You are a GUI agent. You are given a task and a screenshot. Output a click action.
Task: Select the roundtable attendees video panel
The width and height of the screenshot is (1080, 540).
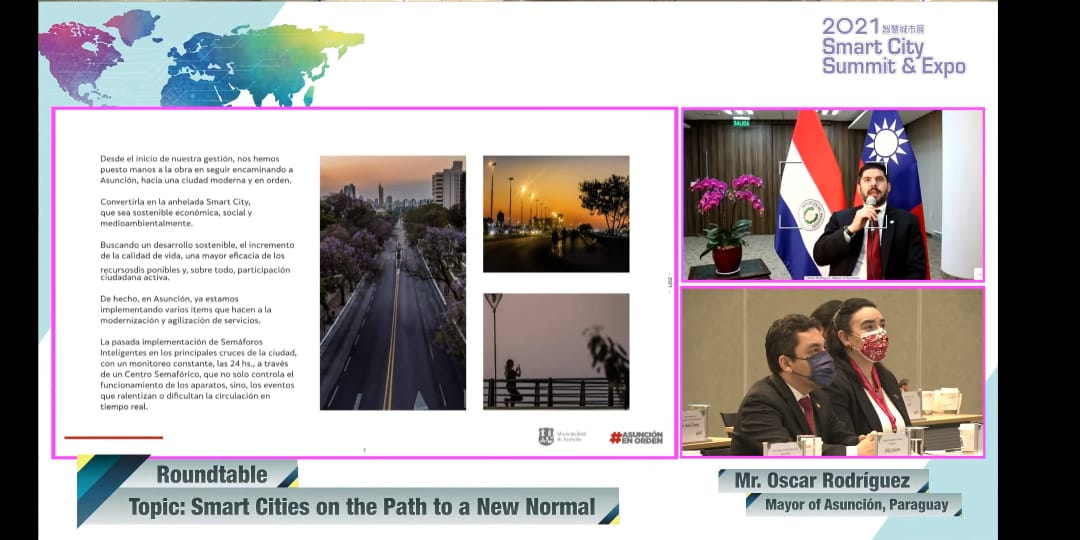coord(832,371)
